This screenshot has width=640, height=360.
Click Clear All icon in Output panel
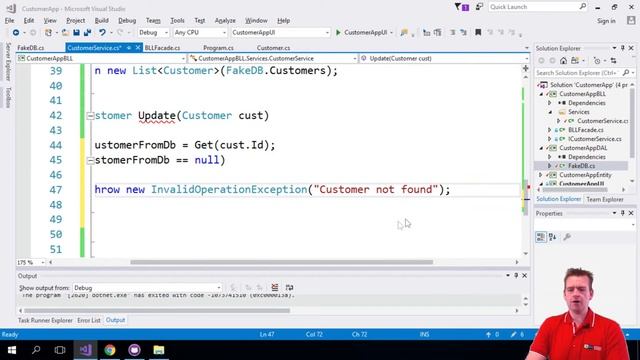click(x=275, y=287)
